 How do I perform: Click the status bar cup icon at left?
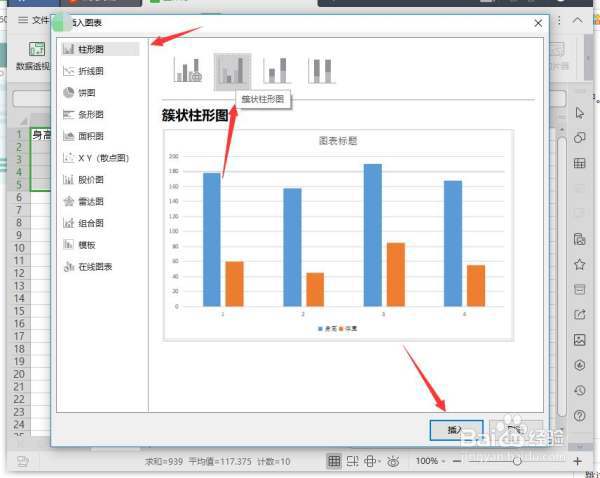(x=23, y=461)
